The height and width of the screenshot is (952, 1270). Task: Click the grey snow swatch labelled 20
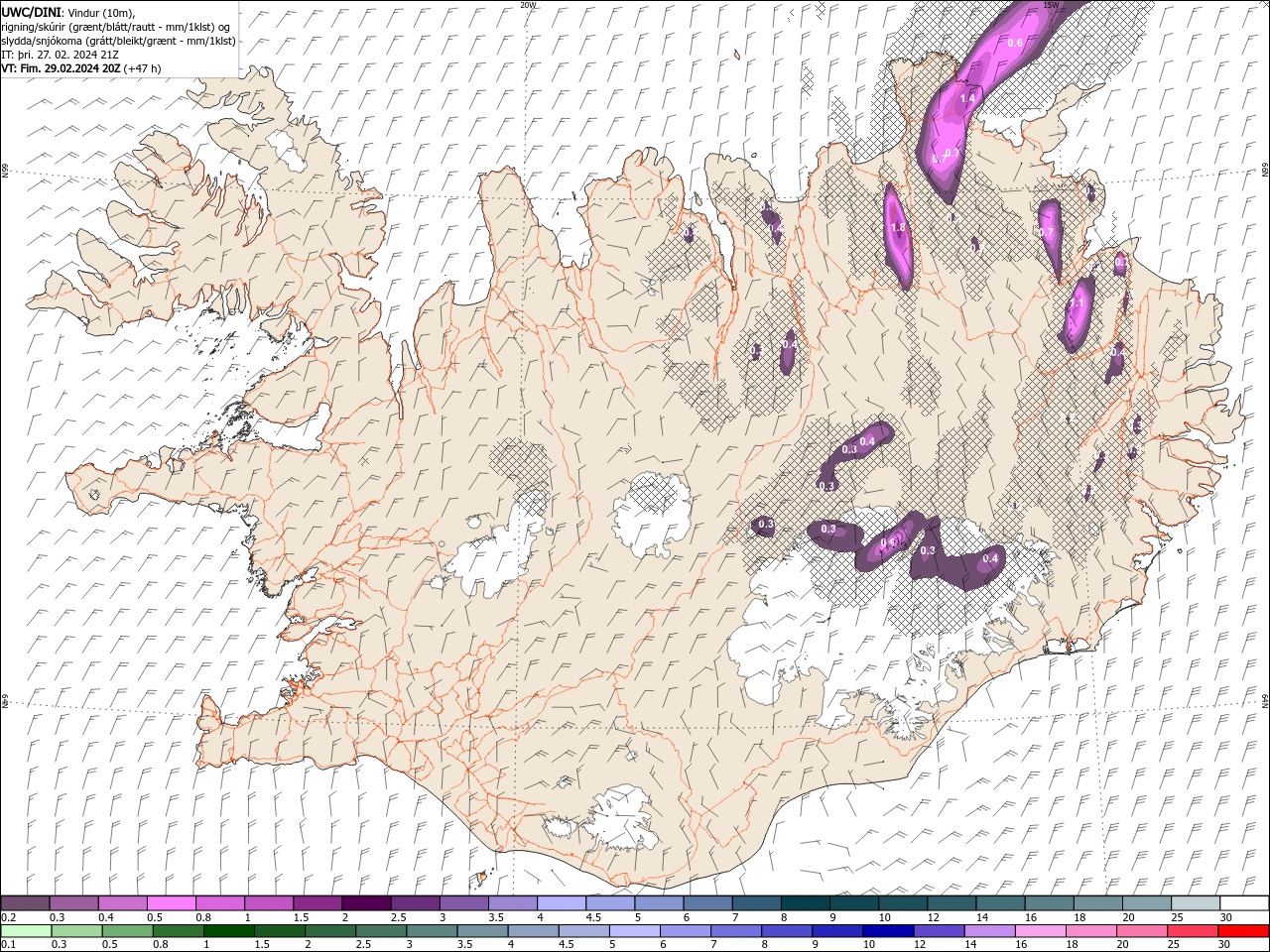pyautogui.click(x=1147, y=903)
